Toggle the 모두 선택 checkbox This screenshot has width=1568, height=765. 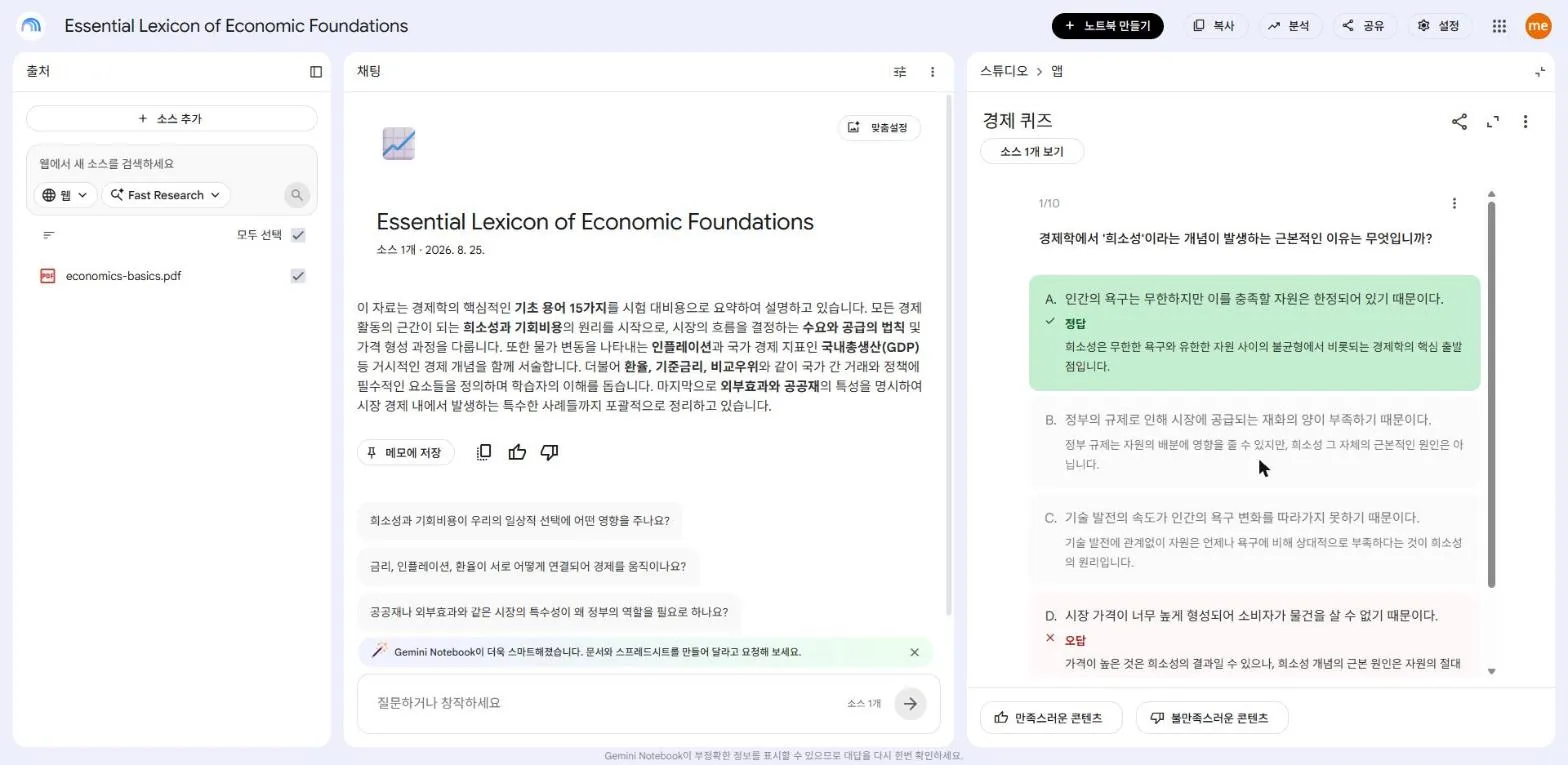[298, 235]
